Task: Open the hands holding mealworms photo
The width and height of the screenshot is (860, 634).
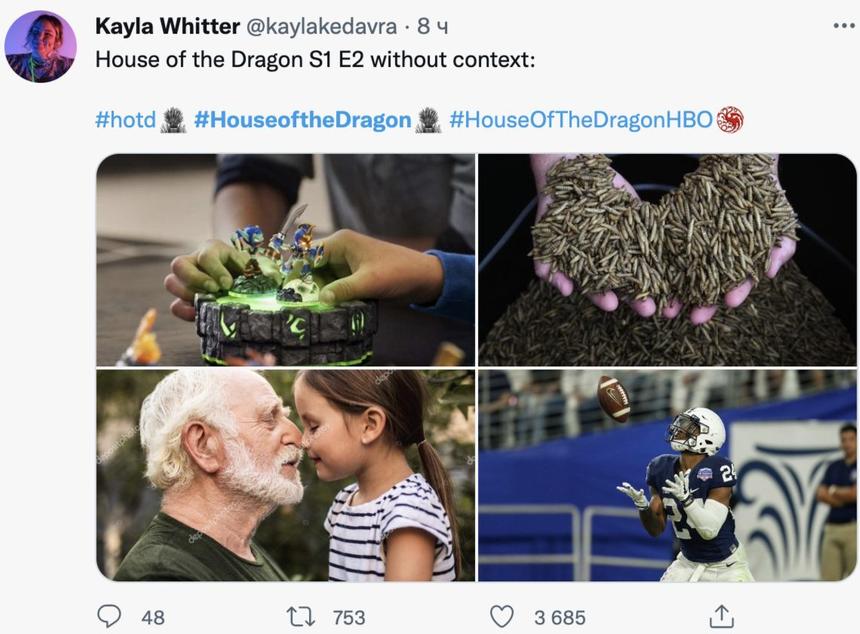Action: coord(667,259)
